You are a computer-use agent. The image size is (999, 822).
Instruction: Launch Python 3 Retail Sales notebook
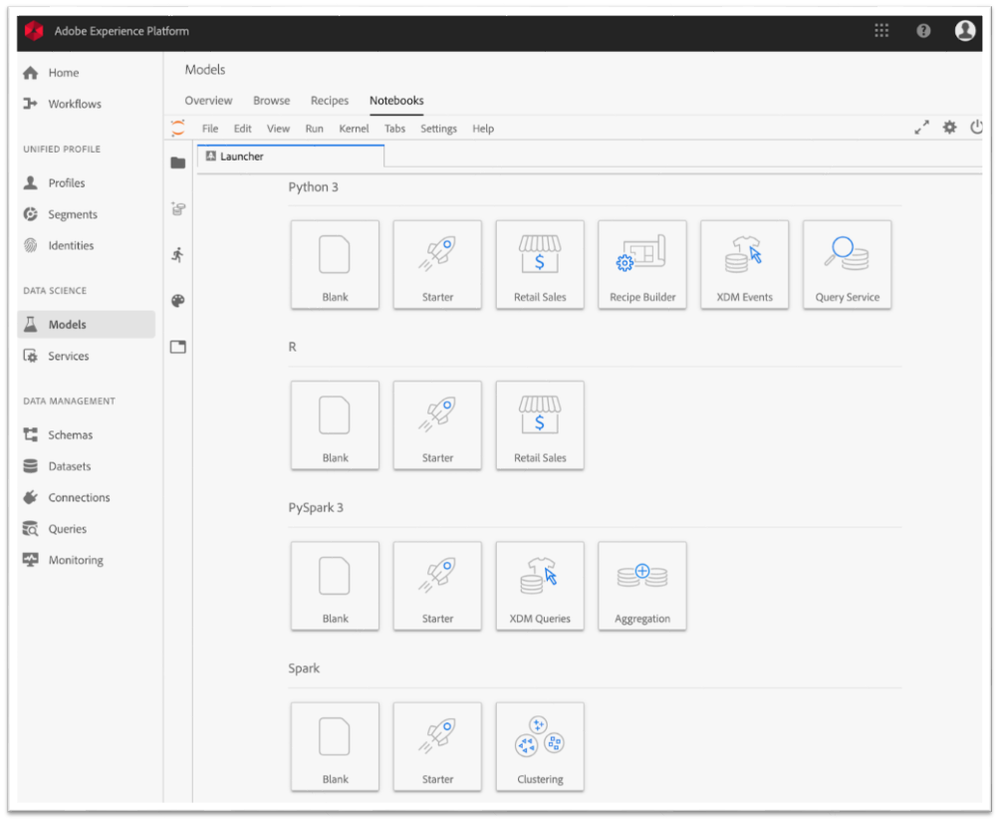[x=540, y=265]
